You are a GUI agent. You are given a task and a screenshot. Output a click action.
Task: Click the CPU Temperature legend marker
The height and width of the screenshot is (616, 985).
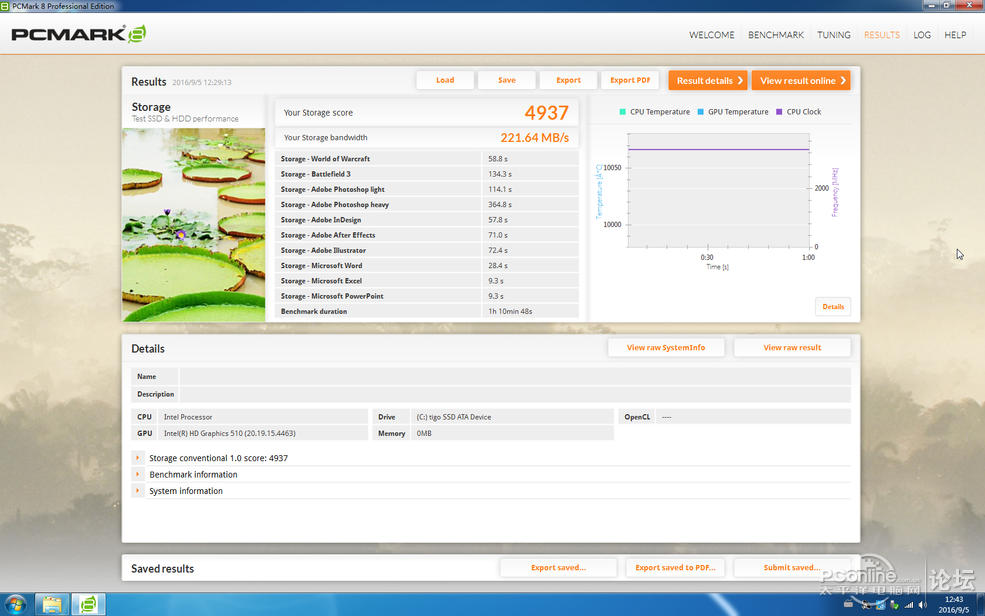point(623,112)
